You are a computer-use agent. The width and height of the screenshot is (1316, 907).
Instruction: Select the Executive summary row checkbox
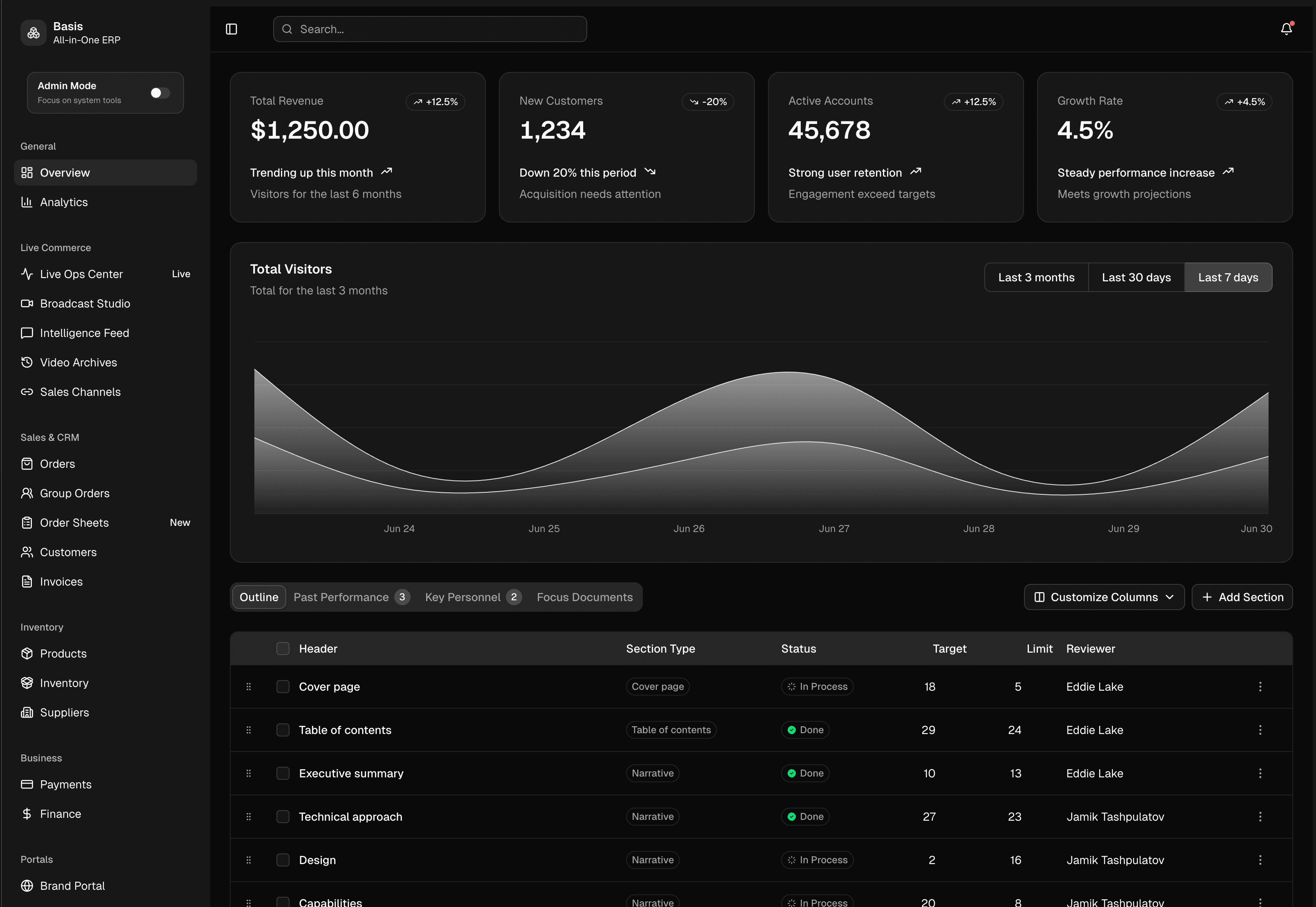283,773
